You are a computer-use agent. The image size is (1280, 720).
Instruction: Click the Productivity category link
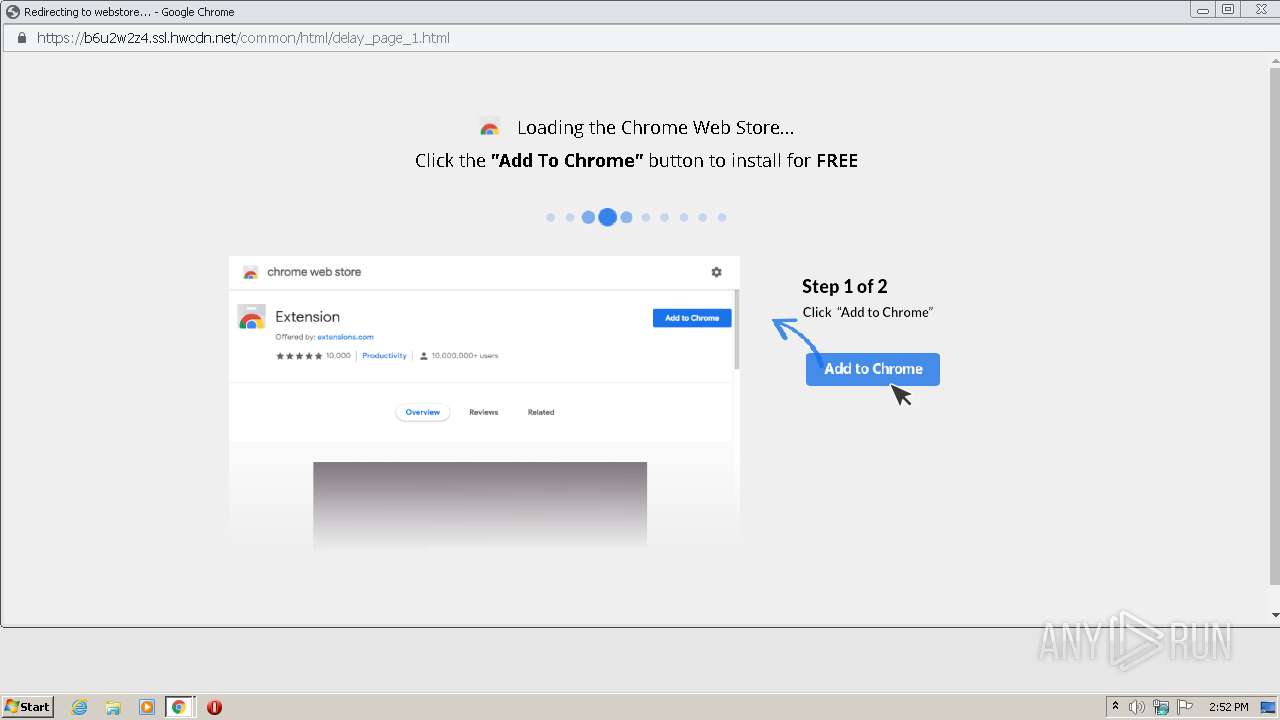click(x=384, y=356)
